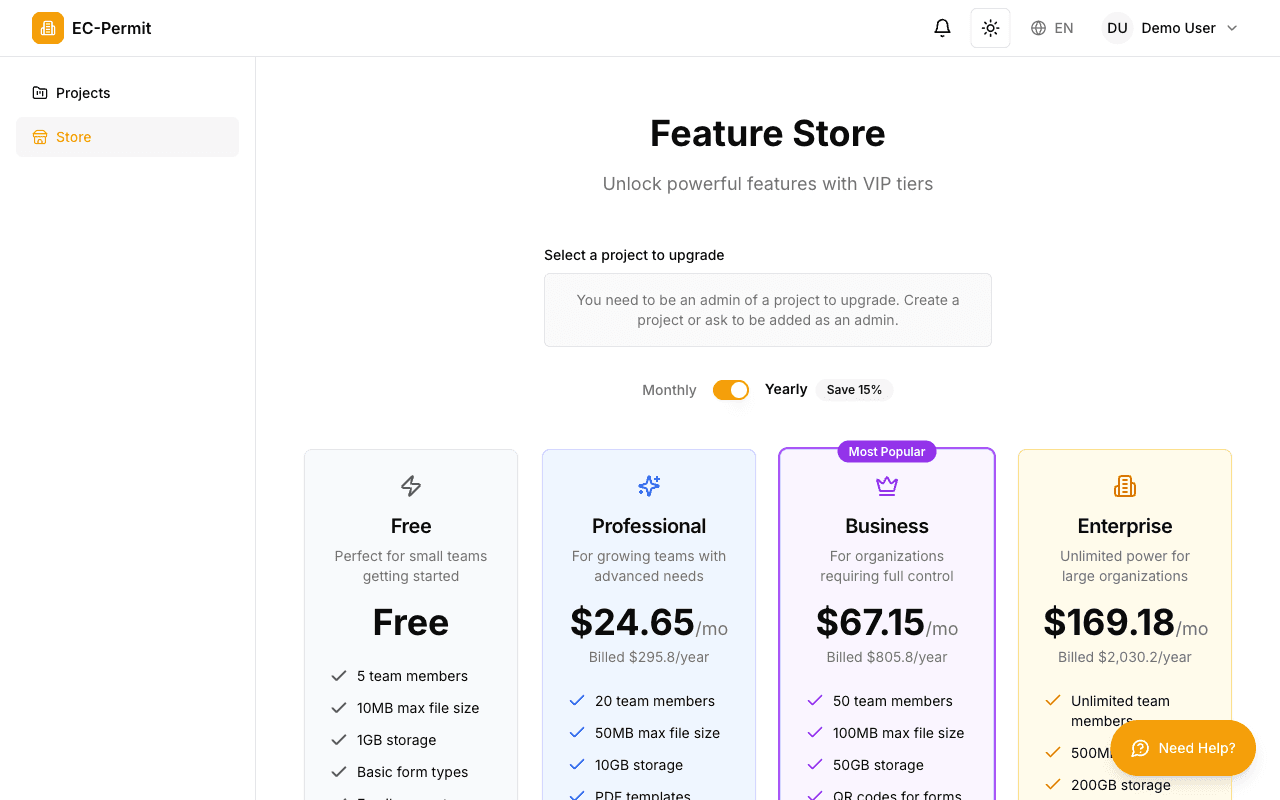Click the Save 15% badge
Image resolution: width=1280 pixels, height=800 pixels.
point(854,389)
